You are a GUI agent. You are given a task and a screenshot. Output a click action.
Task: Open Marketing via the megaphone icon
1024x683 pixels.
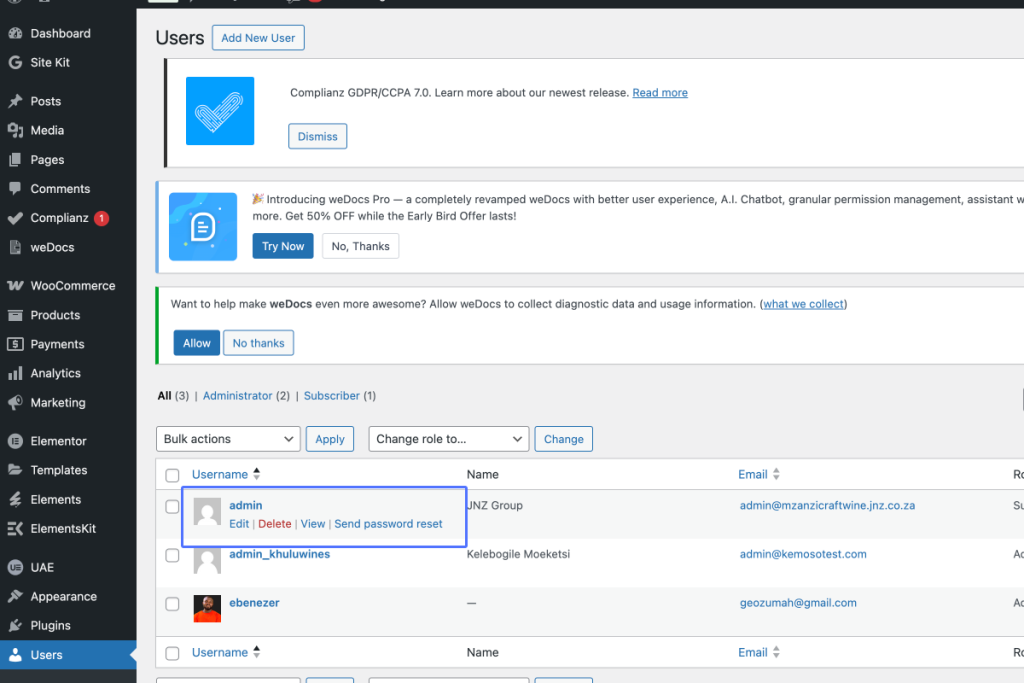tap(16, 402)
